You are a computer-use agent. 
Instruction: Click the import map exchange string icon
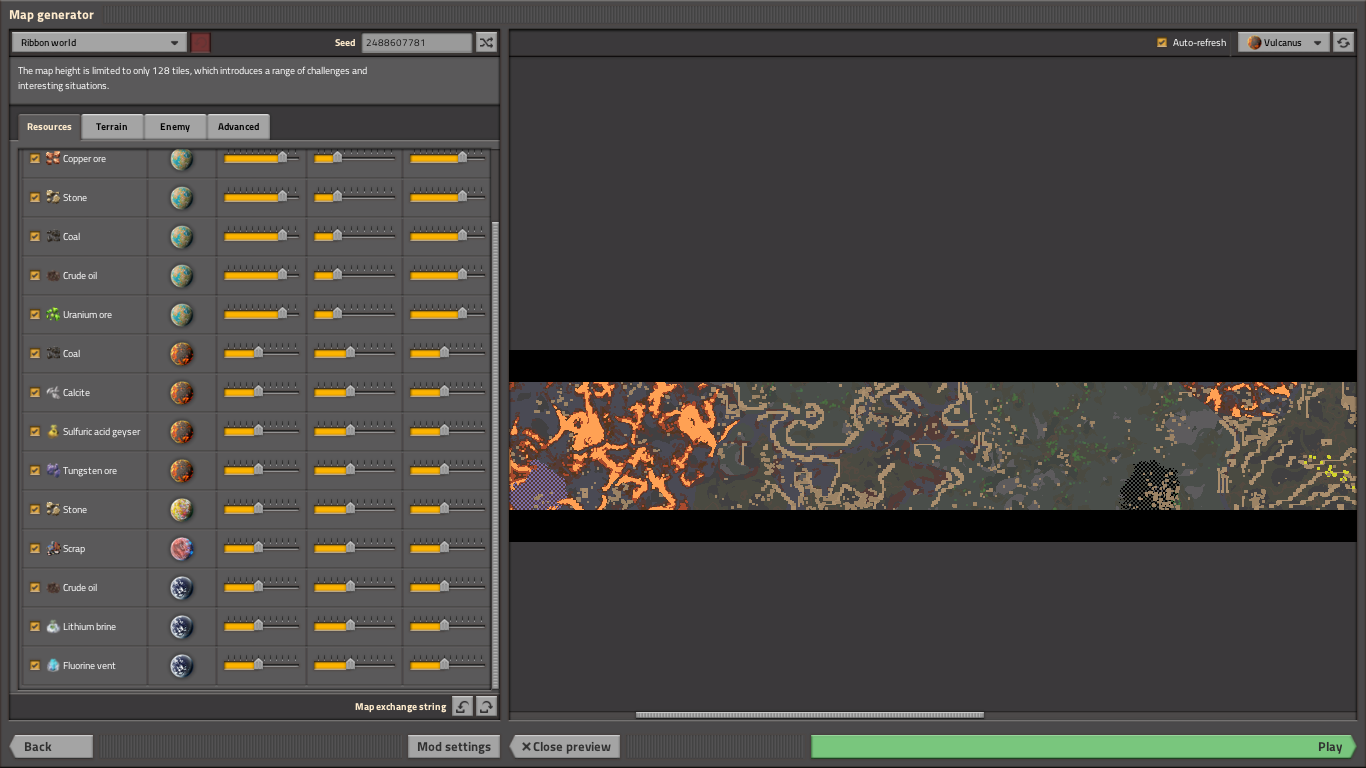pos(462,706)
